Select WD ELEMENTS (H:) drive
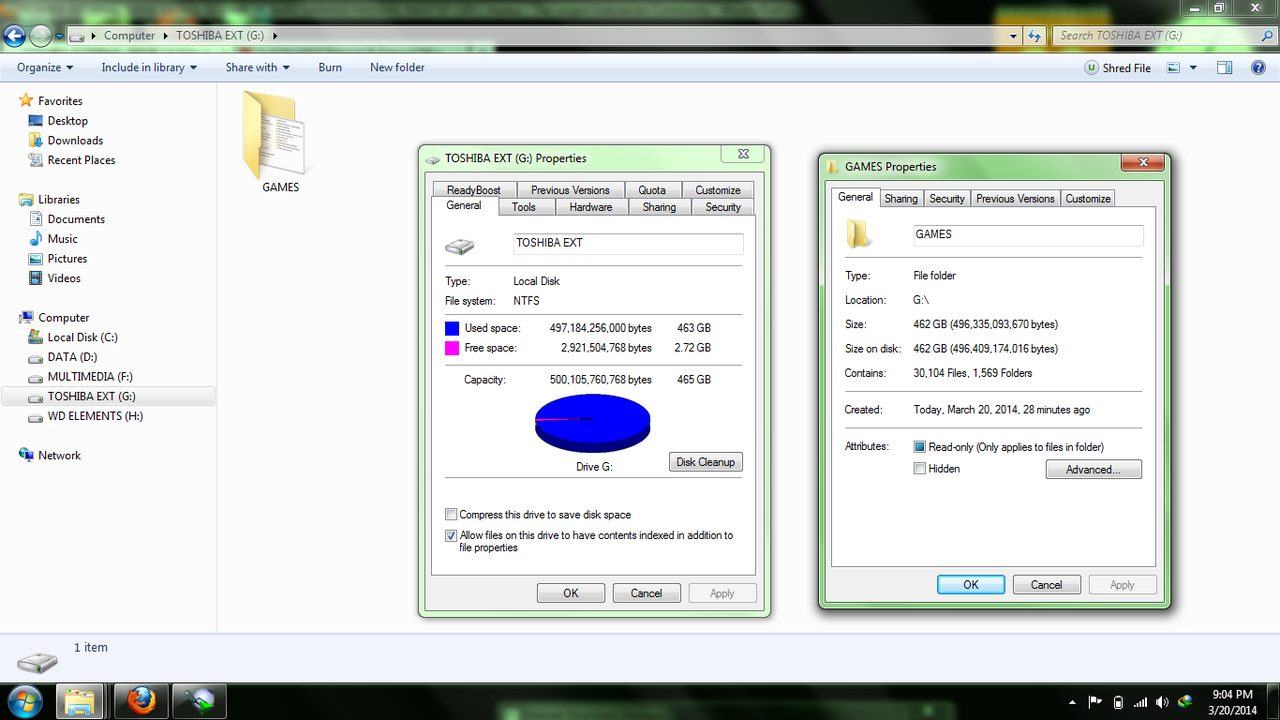 (x=95, y=416)
